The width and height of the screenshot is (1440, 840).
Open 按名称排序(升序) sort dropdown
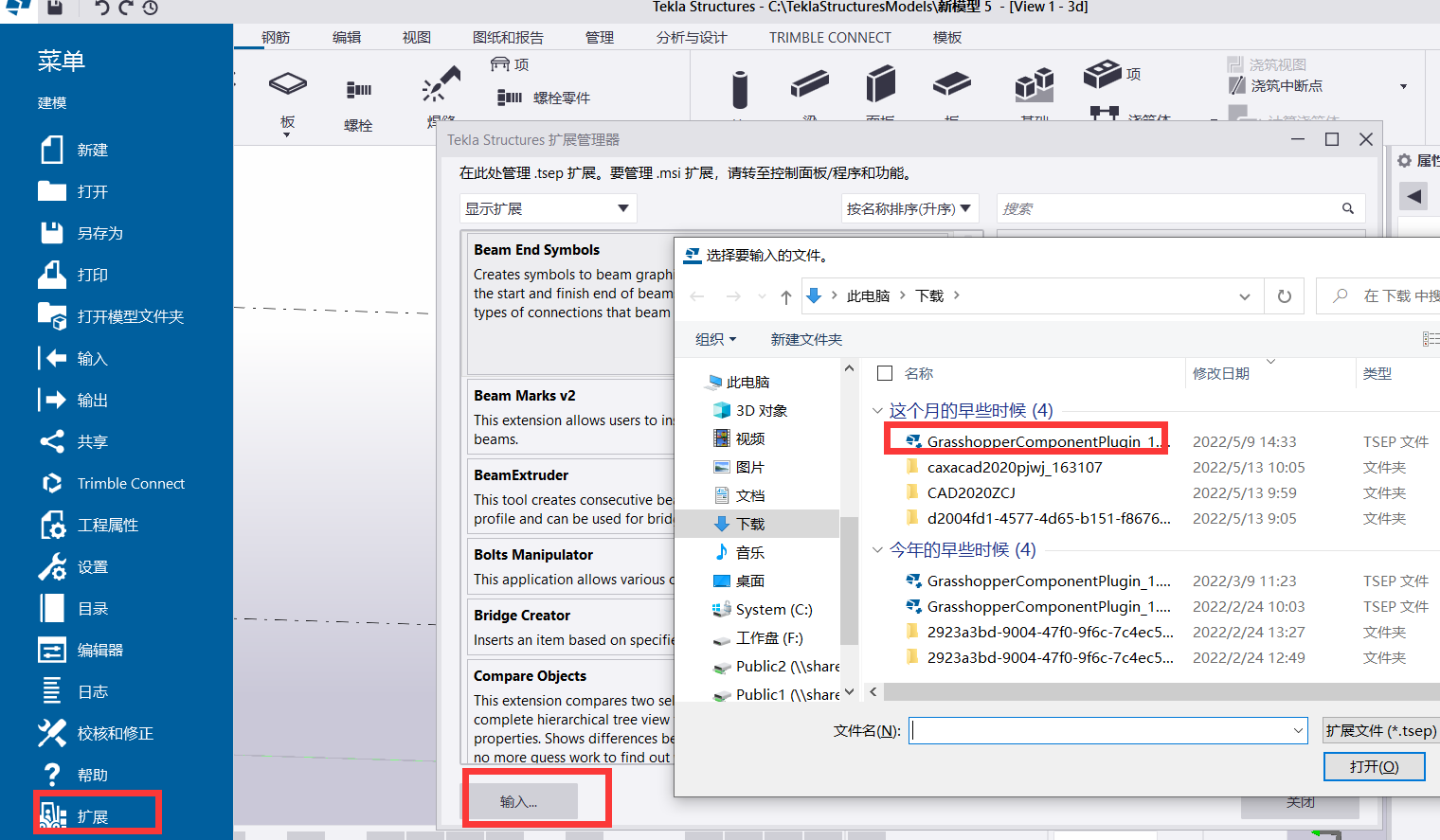[910, 208]
